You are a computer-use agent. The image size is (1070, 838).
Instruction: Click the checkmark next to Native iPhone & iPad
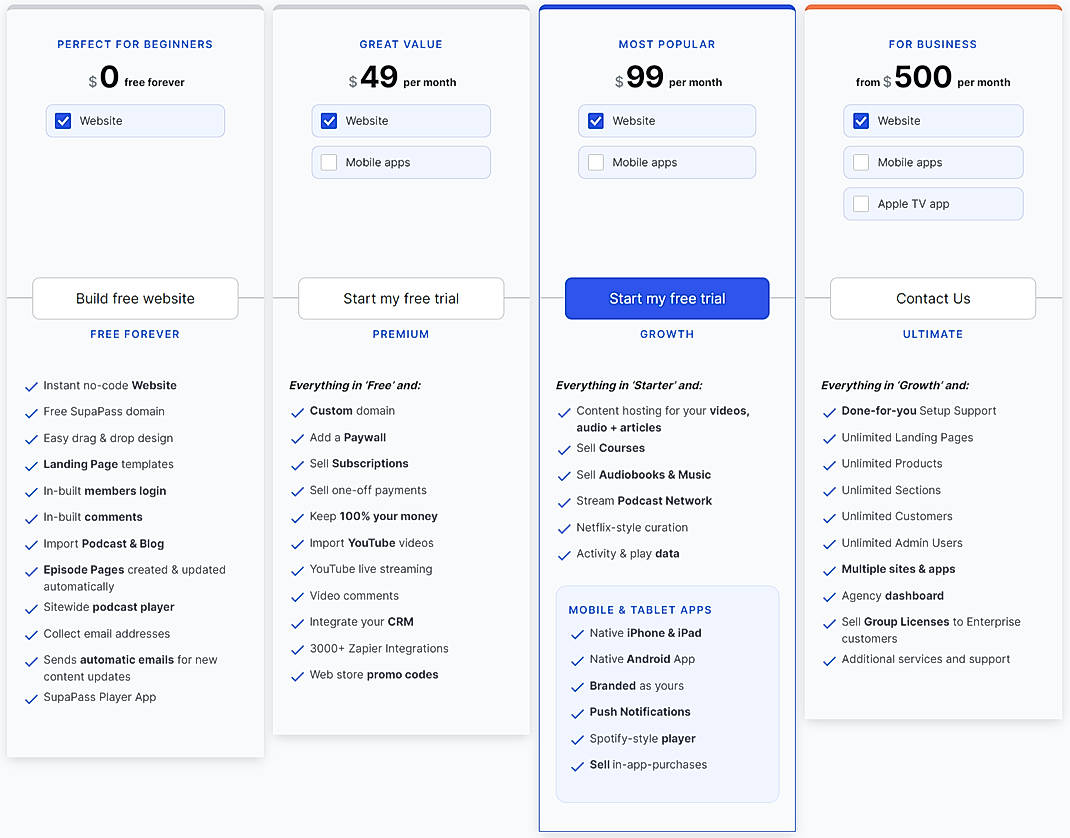click(577, 633)
